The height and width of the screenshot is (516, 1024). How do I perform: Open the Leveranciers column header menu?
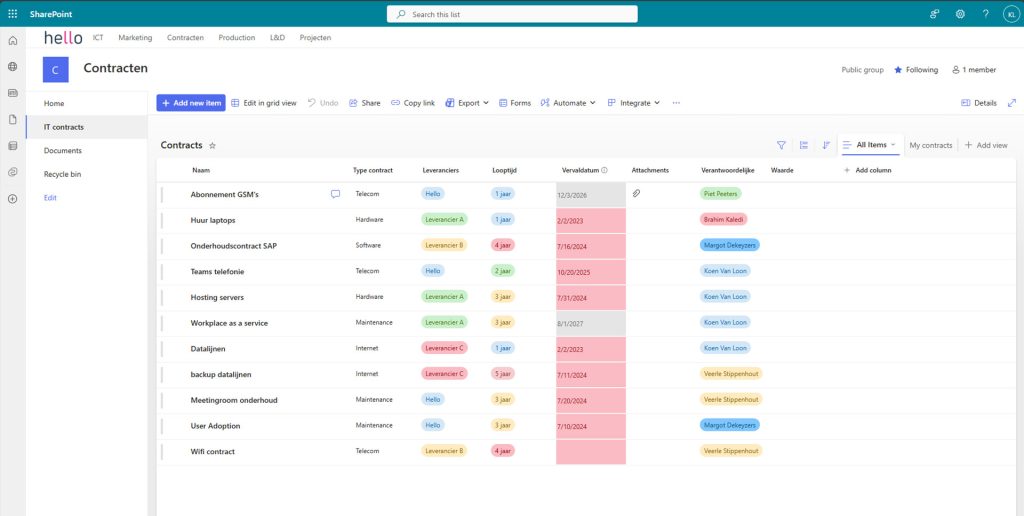tap(441, 170)
